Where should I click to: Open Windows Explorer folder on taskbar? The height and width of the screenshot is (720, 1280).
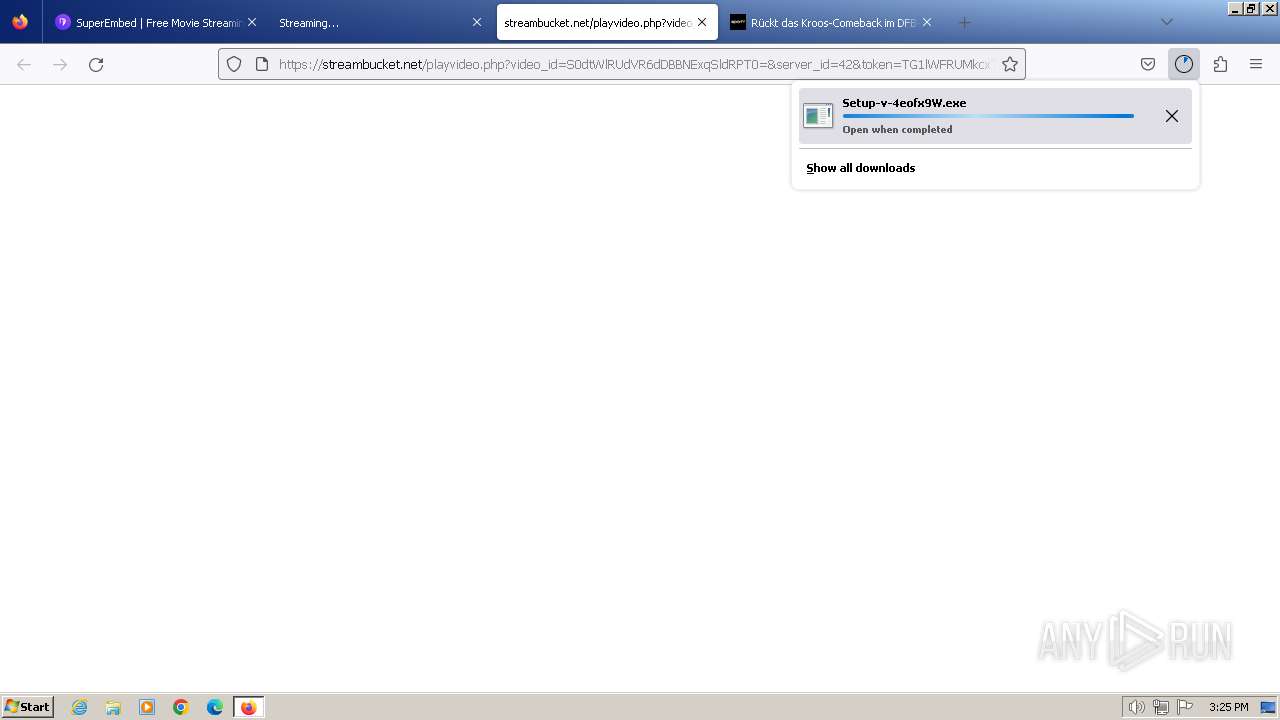click(113, 707)
